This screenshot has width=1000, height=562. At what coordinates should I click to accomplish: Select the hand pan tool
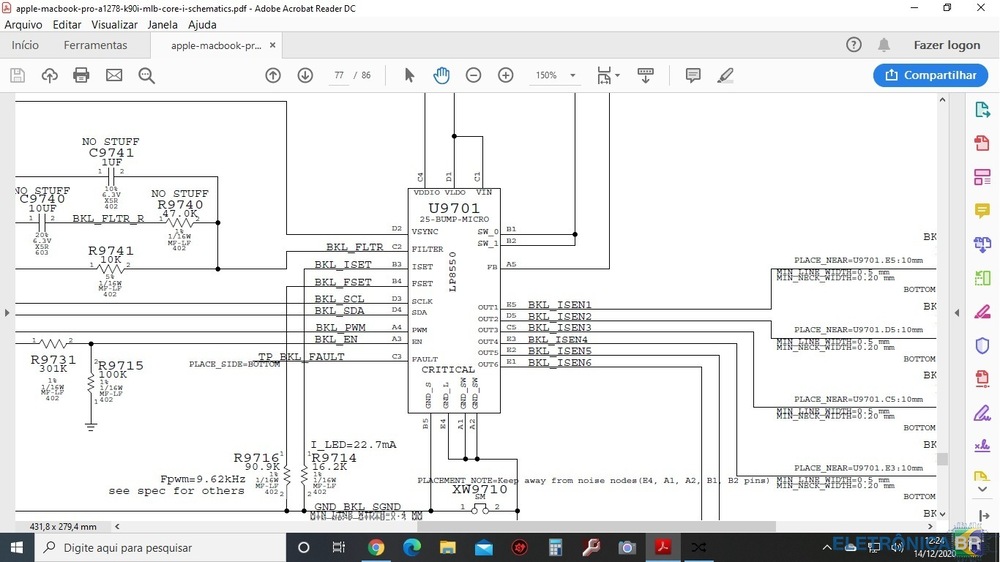441,75
